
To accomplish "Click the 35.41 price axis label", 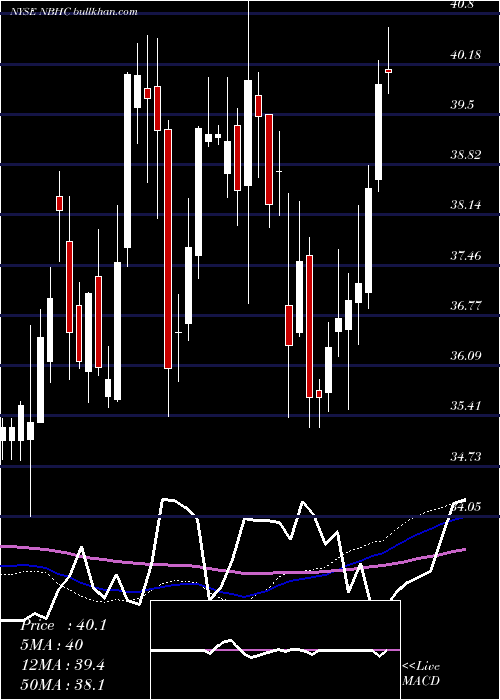I will (466, 406).
